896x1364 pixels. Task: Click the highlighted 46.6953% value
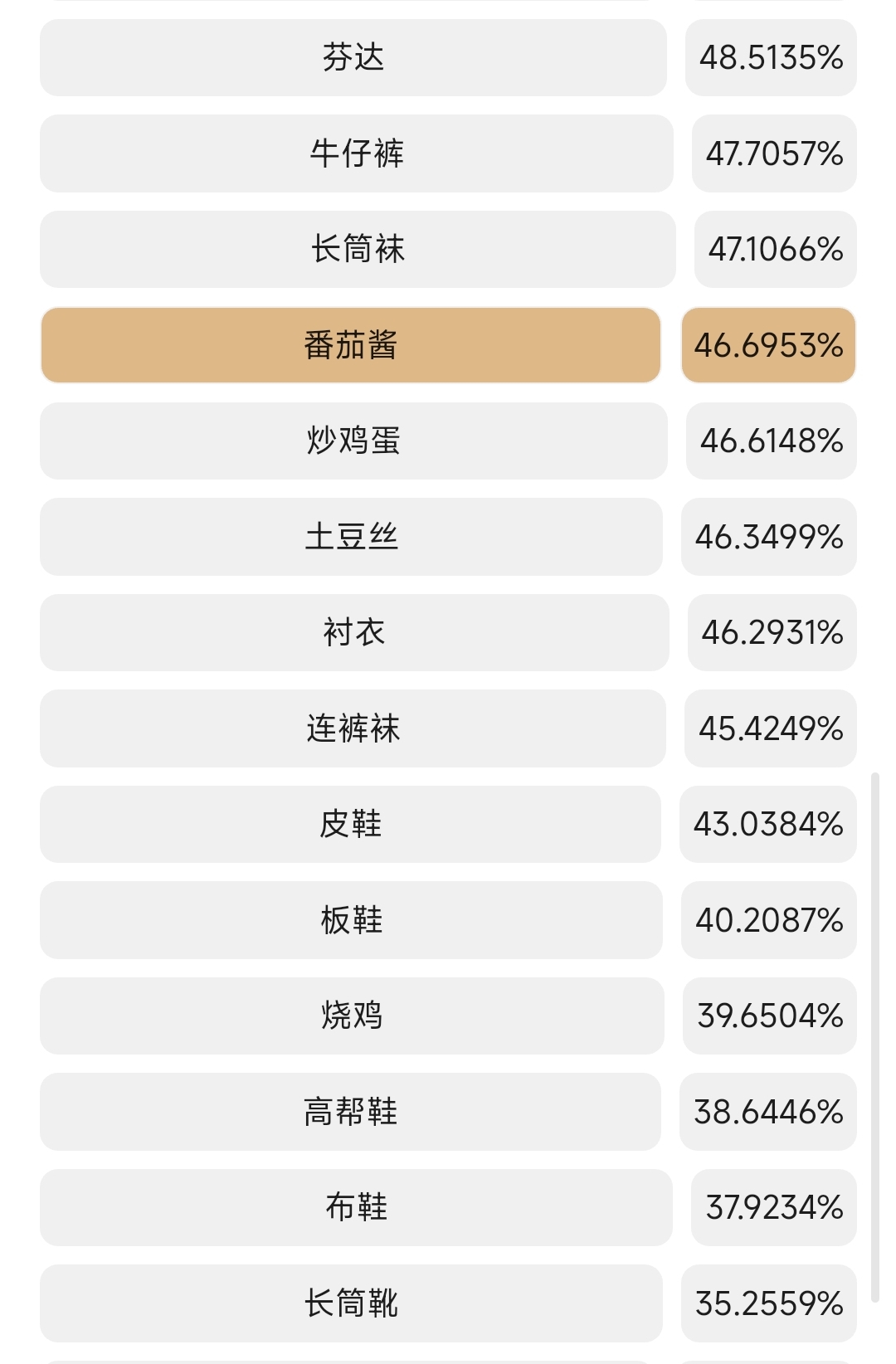768,345
